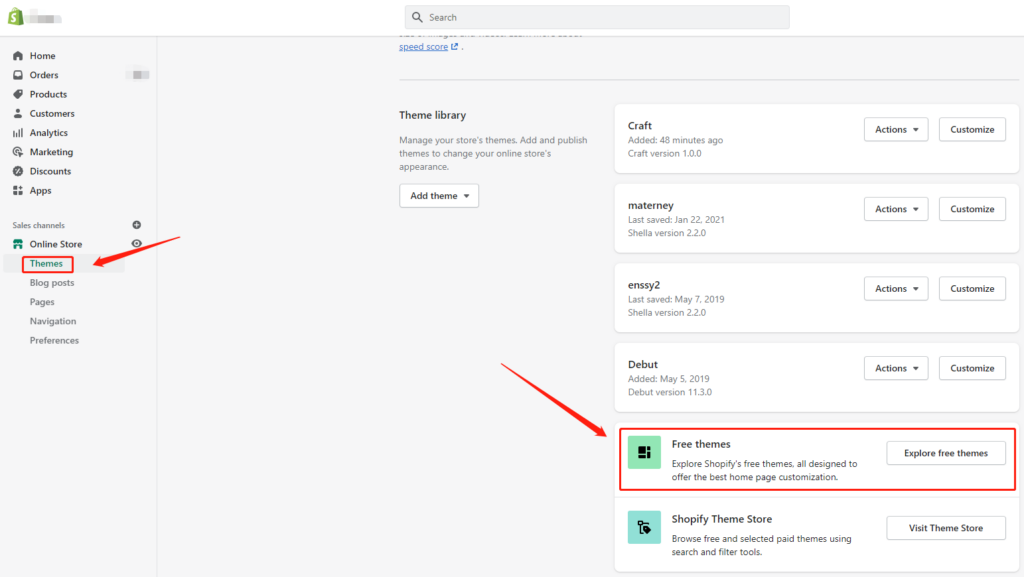Viewport: 1024px width, 577px height.
Task: Open Themes submenu item
Action: click(46, 264)
